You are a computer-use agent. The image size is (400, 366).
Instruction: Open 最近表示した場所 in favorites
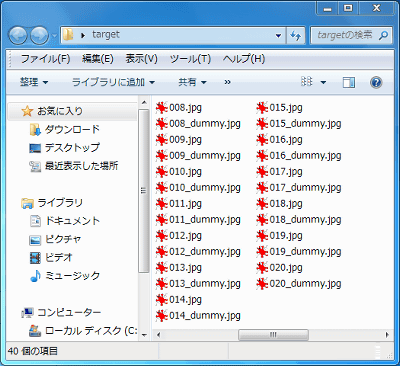click(x=74, y=166)
